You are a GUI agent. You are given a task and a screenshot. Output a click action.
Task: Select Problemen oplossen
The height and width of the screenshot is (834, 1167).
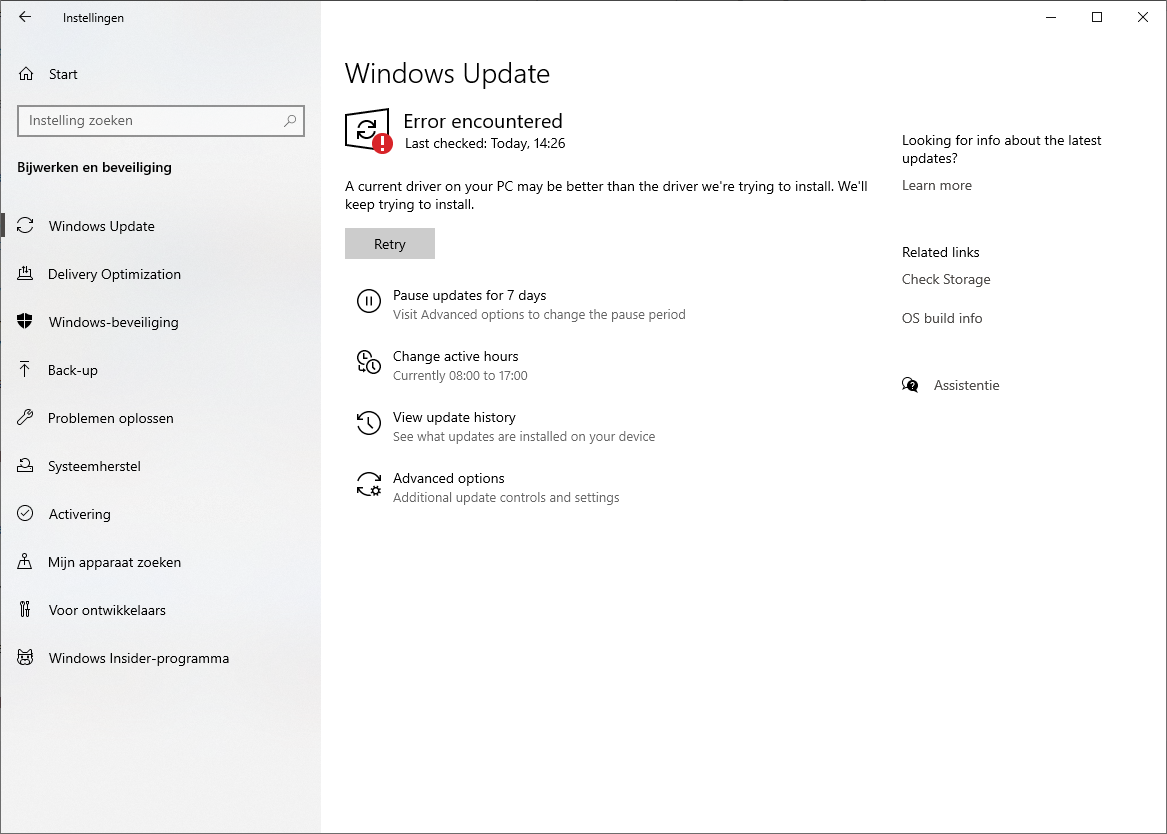point(161,418)
